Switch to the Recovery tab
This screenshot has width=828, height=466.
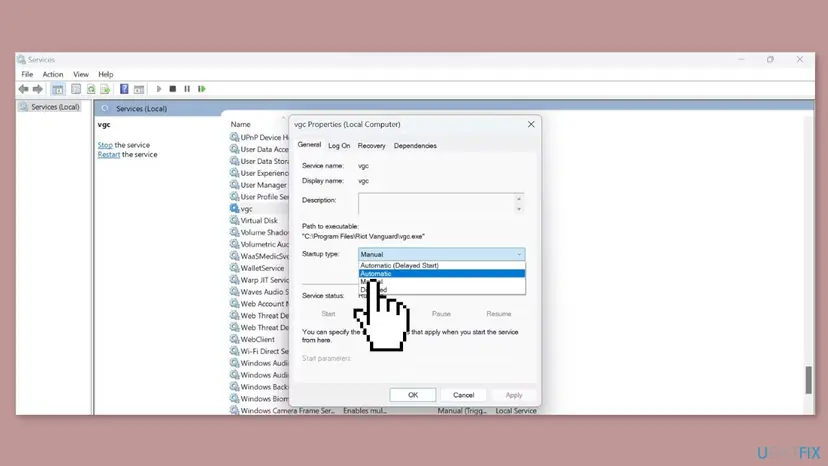click(371, 145)
